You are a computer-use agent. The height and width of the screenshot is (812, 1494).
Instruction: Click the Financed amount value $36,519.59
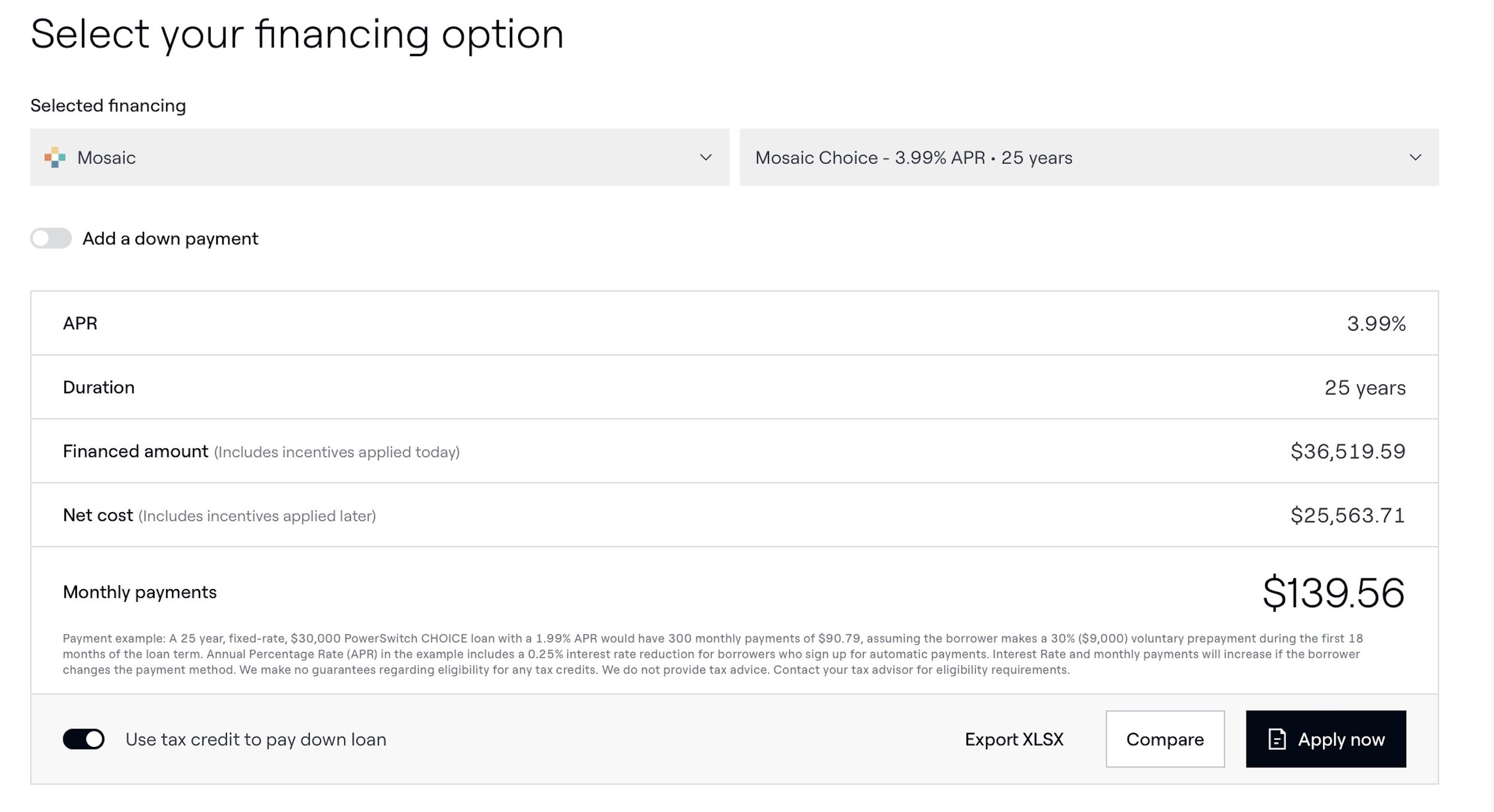1348,451
